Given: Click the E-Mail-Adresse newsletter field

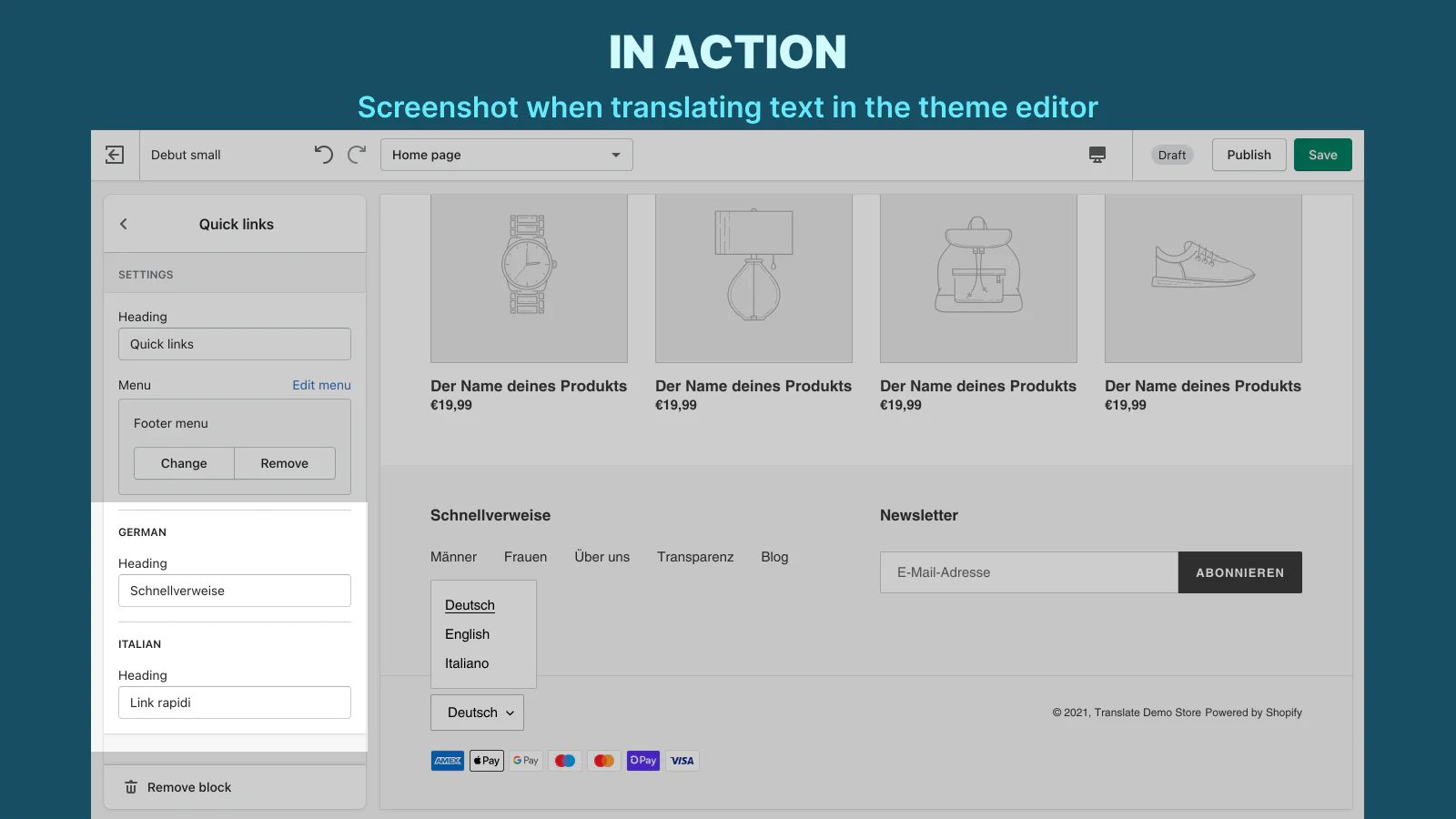Looking at the screenshot, I should (x=1029, y=572).
